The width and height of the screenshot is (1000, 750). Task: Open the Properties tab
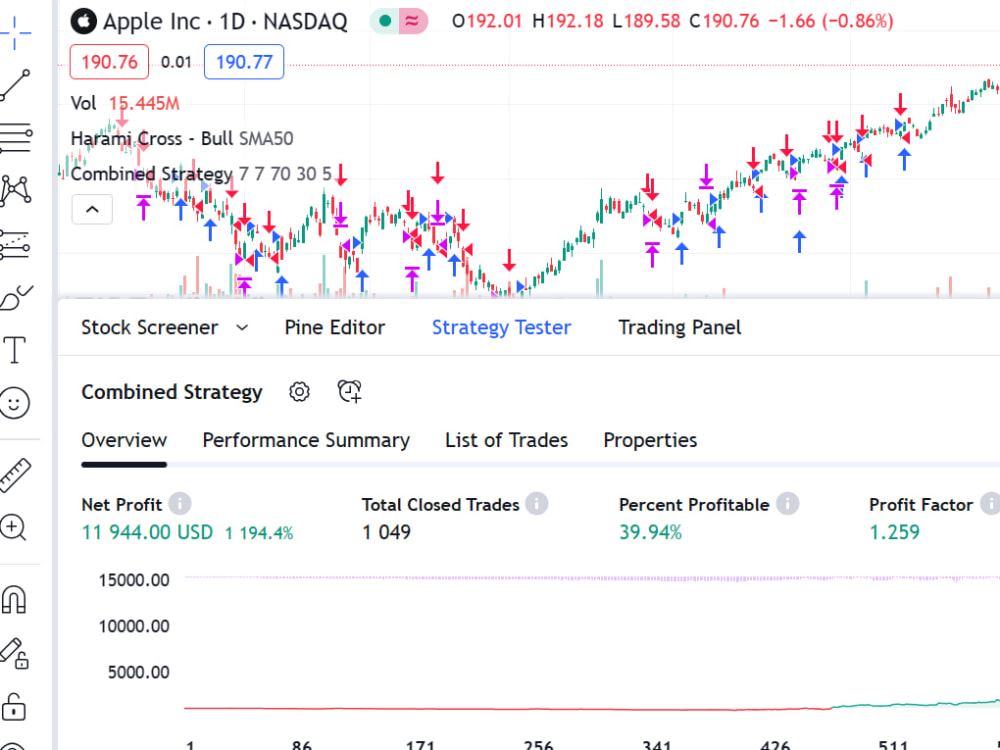650,440
